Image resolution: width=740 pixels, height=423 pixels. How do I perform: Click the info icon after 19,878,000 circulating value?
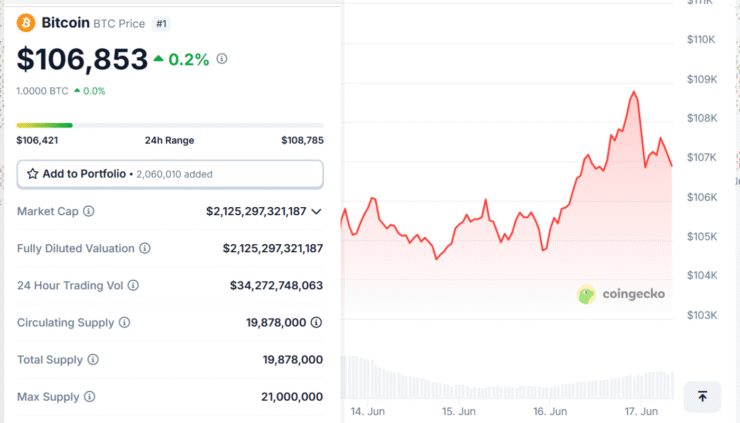[x=316, y=322]
